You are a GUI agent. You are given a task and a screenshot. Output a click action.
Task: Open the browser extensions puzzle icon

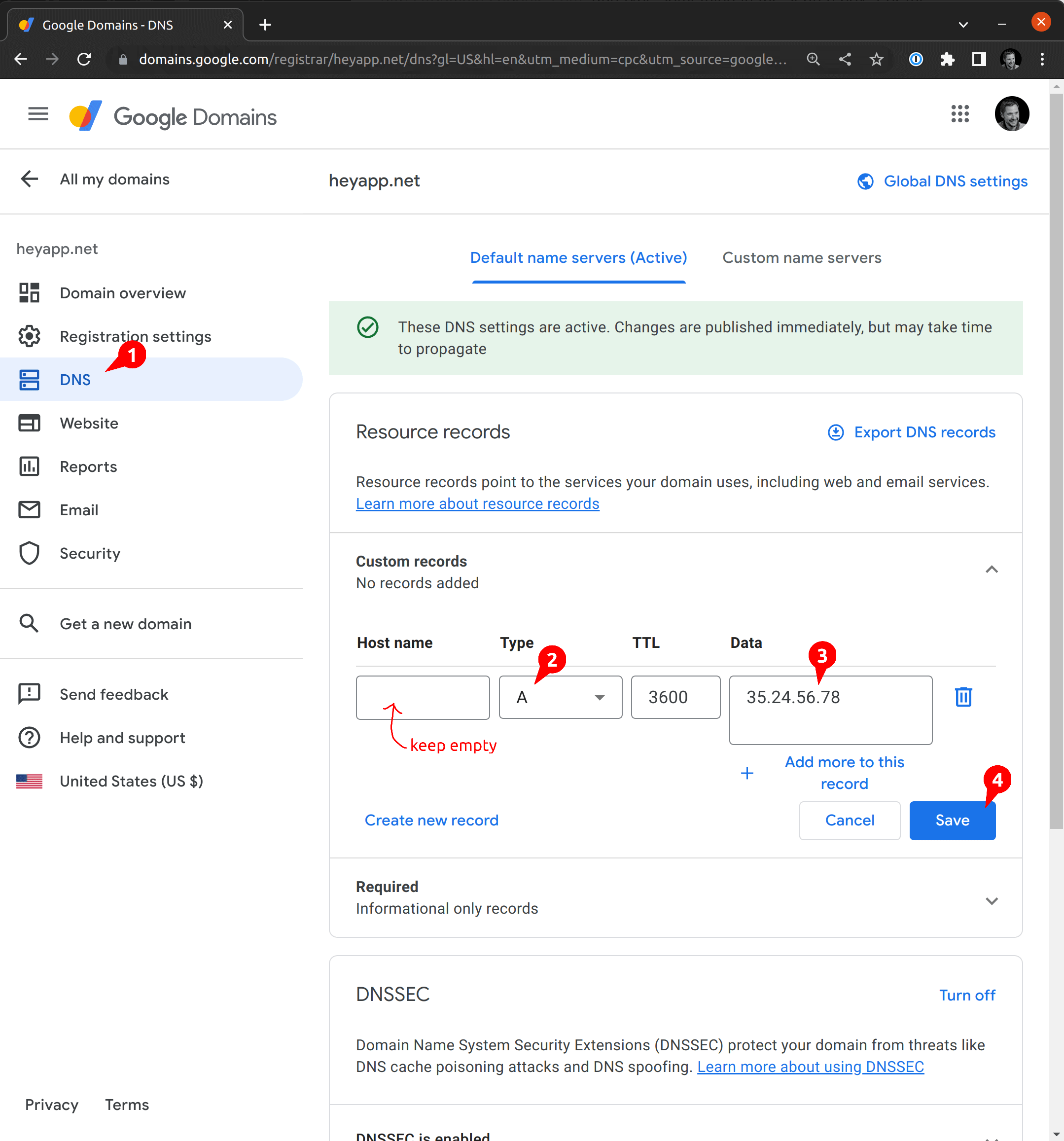tap(947, 59)
